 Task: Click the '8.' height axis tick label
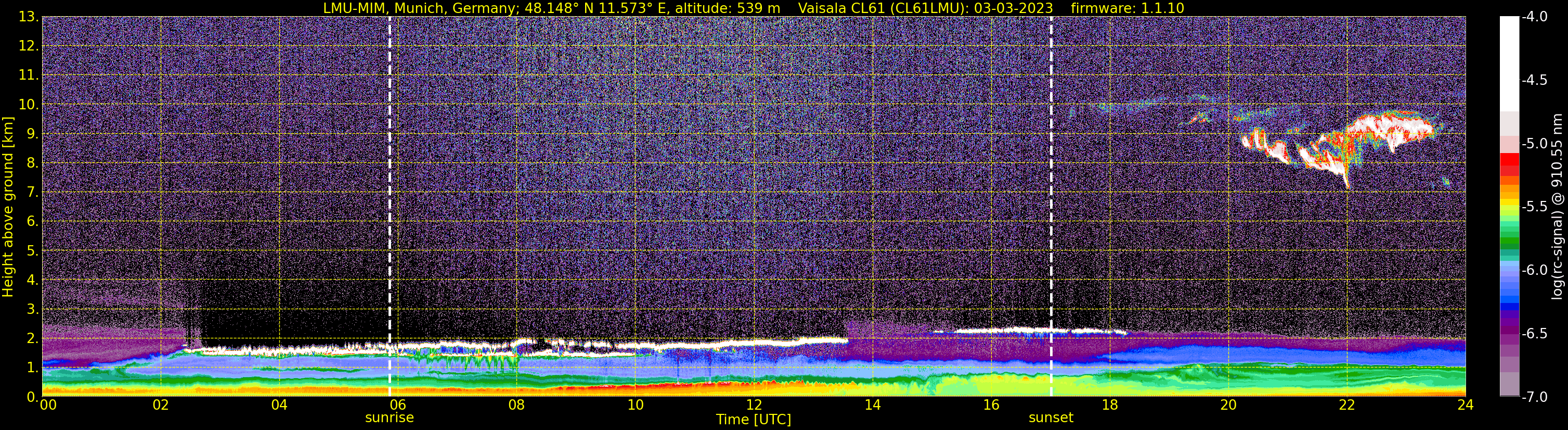coord(33,163)
